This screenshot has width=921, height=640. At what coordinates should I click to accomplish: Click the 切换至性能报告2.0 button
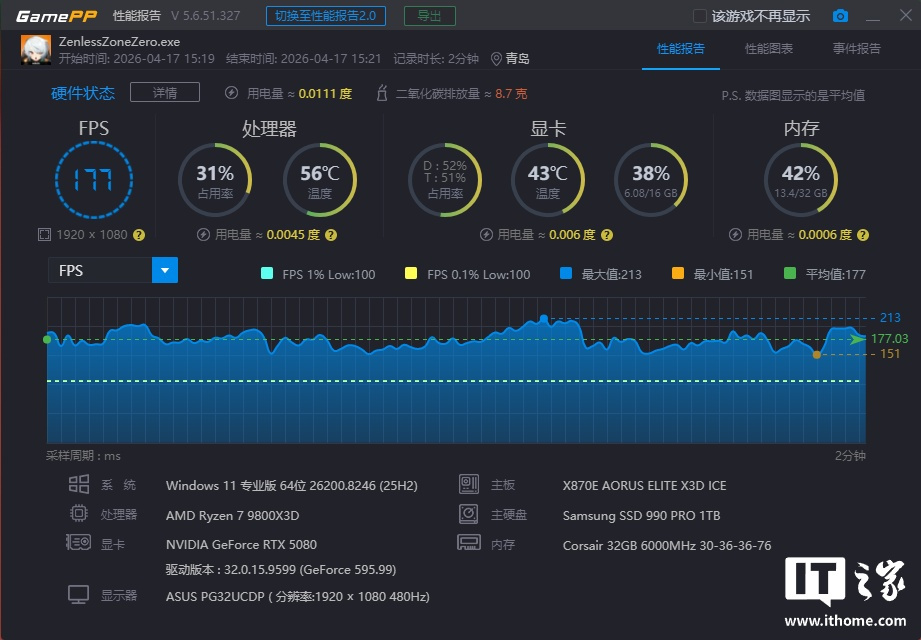(x=325, y=16)
